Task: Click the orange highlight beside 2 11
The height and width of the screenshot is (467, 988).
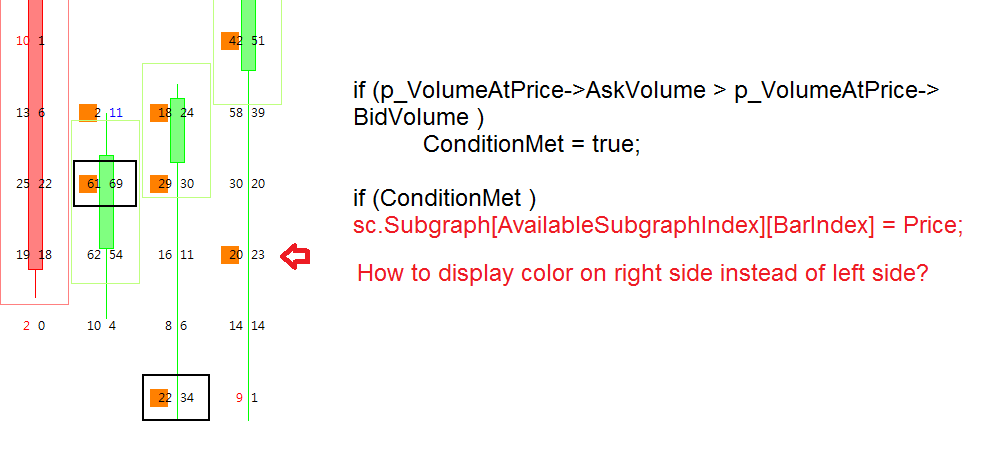Action: [88, 113]
